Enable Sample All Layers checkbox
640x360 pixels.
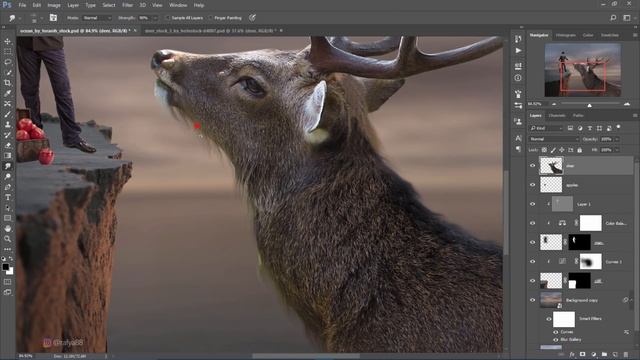(x=167, y=18)
